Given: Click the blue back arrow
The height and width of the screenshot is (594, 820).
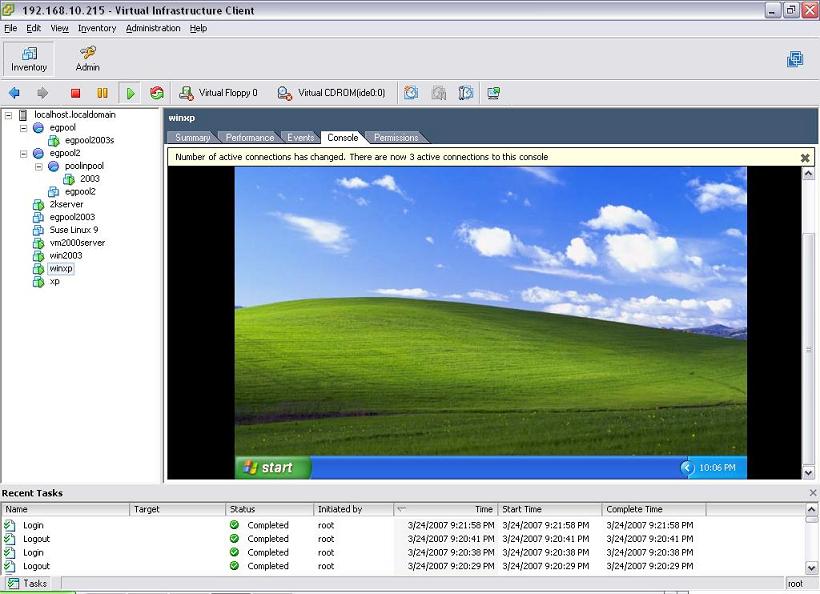Looking at the screenshot, I should [14, 93].
